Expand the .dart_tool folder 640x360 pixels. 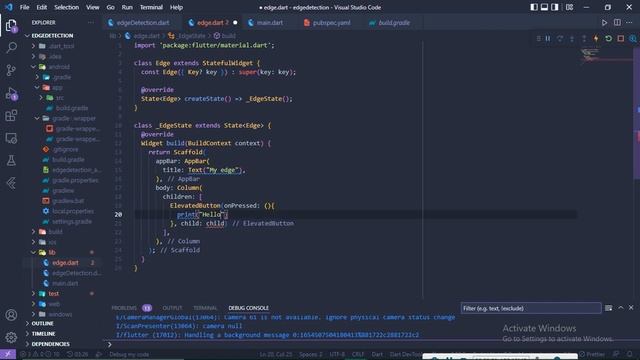tap(61, 46)
